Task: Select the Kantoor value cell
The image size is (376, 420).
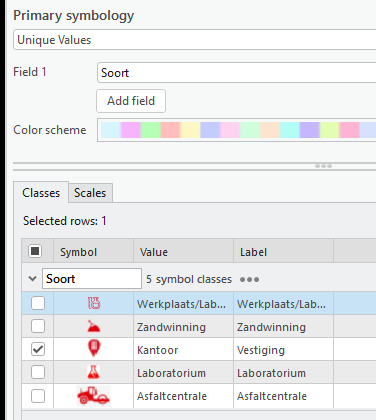Action: coord(183,350)
